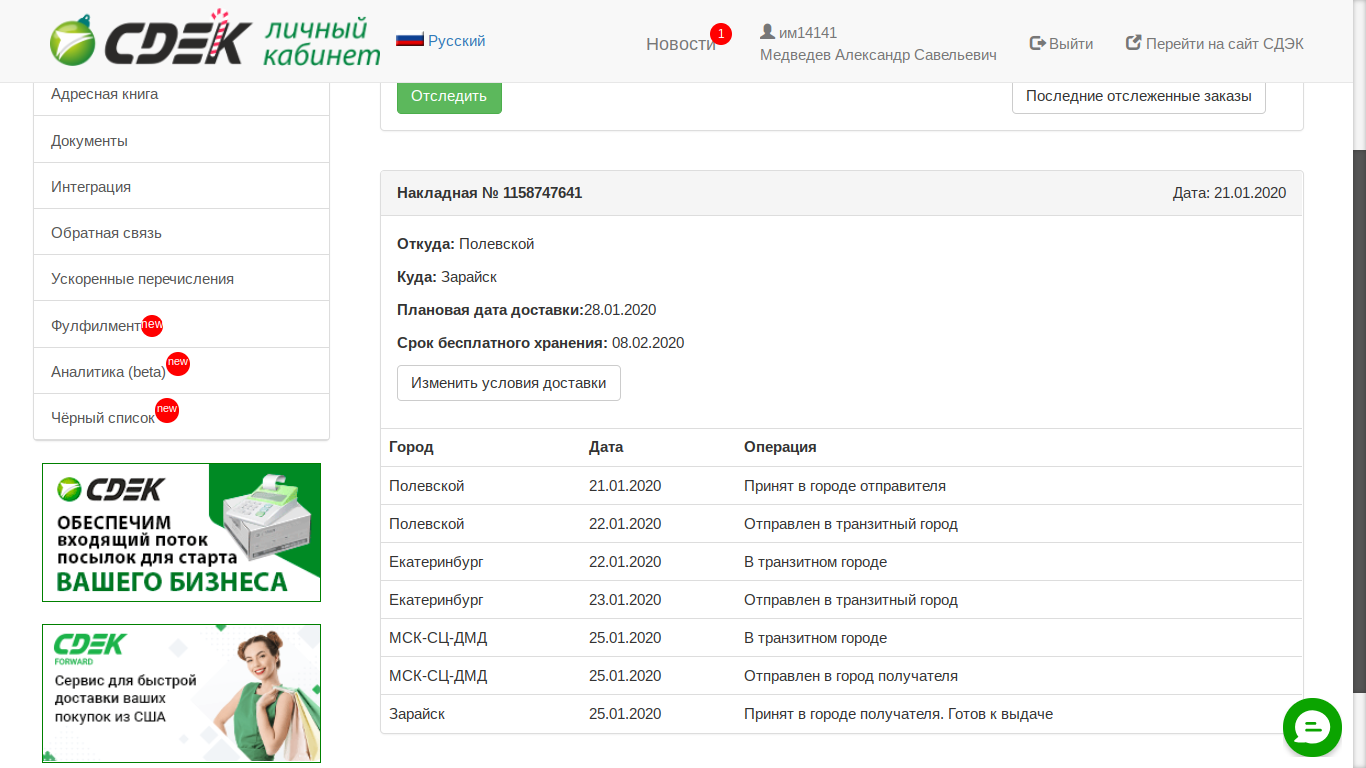Click the red news notification badge
This screenshot has width=1366, height=768.
720,34
